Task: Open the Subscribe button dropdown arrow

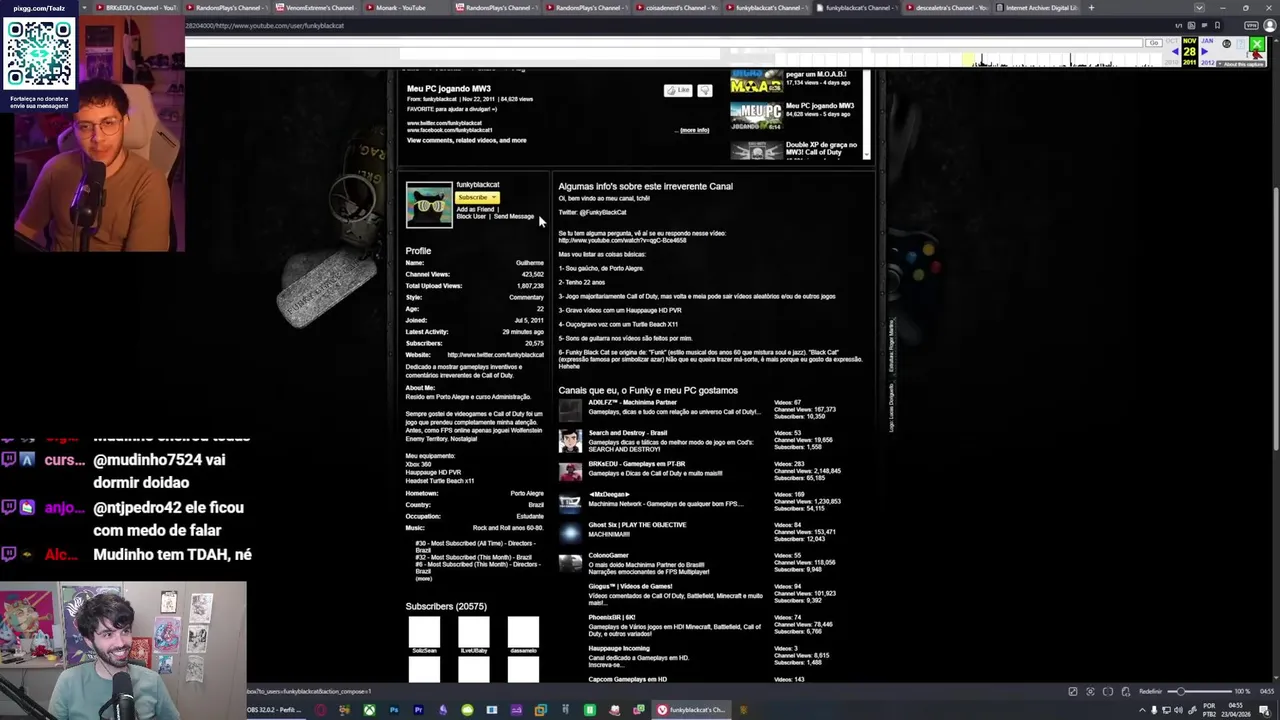Action: pyautogui.click(x=493, y=198)
